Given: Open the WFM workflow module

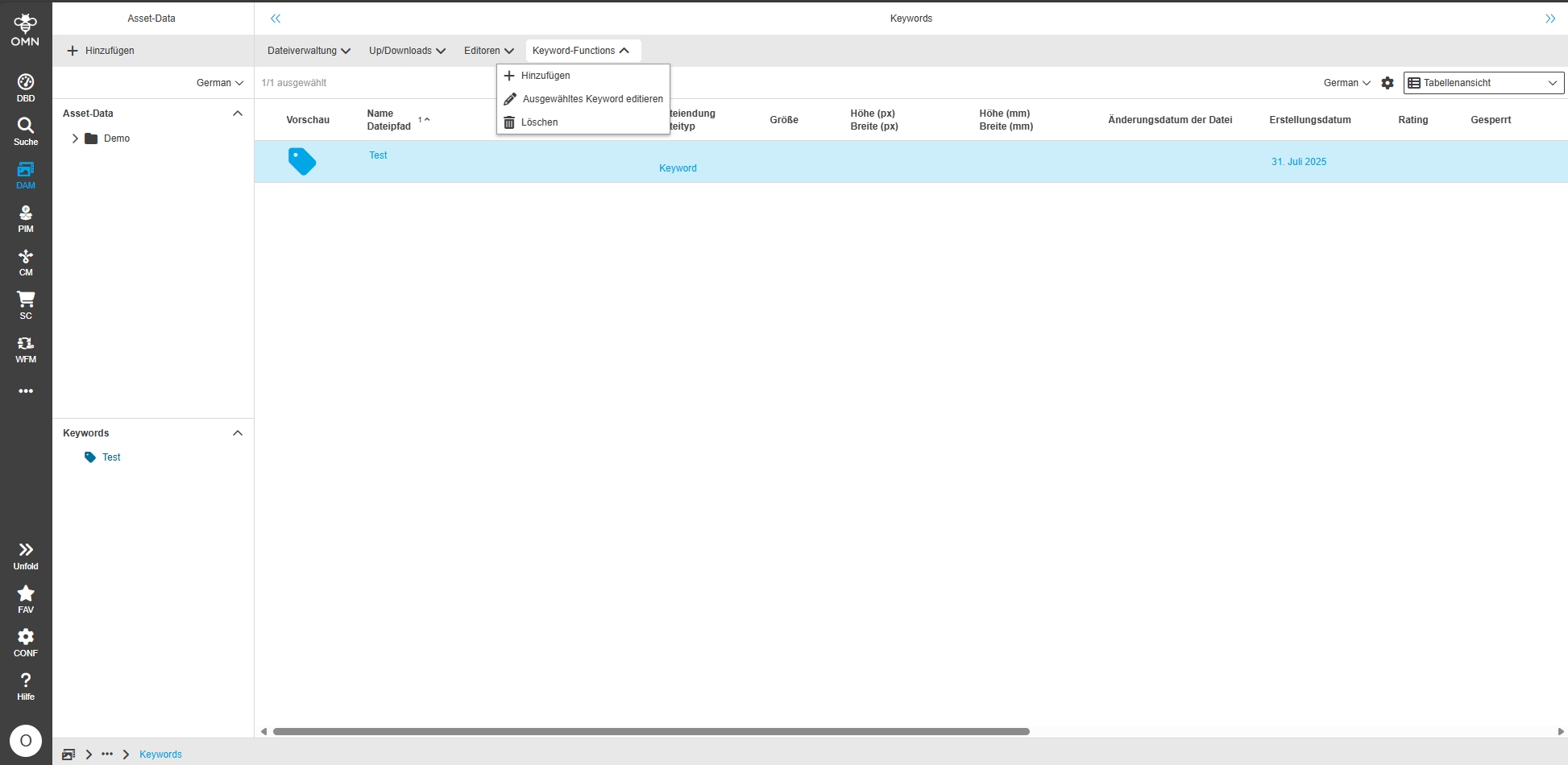Looking at the screenshot, I should (x=26, y=348).
